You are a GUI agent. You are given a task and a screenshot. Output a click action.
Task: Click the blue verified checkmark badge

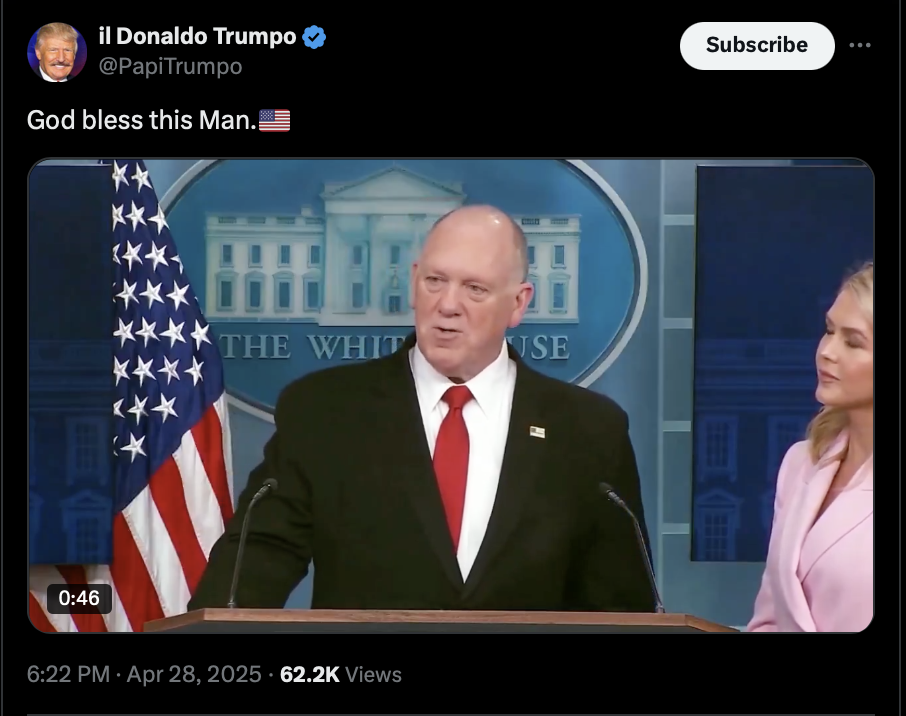point(314,37)
